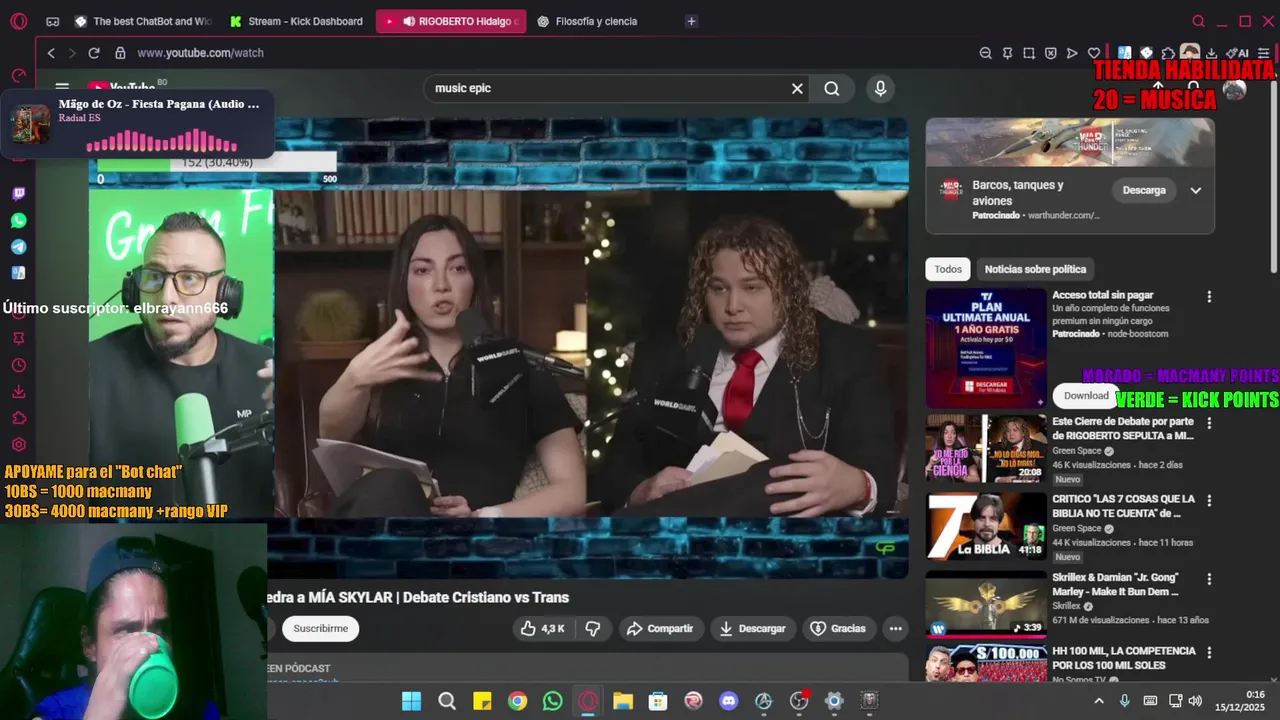Open the AI assistant toolbar button
The image size is (1280, 720).
(1238, 53)
